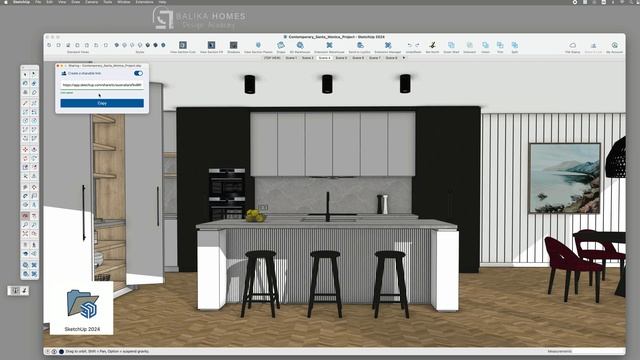Open Extension Warehouse
The image size is (640, 360).
point(329,45)
